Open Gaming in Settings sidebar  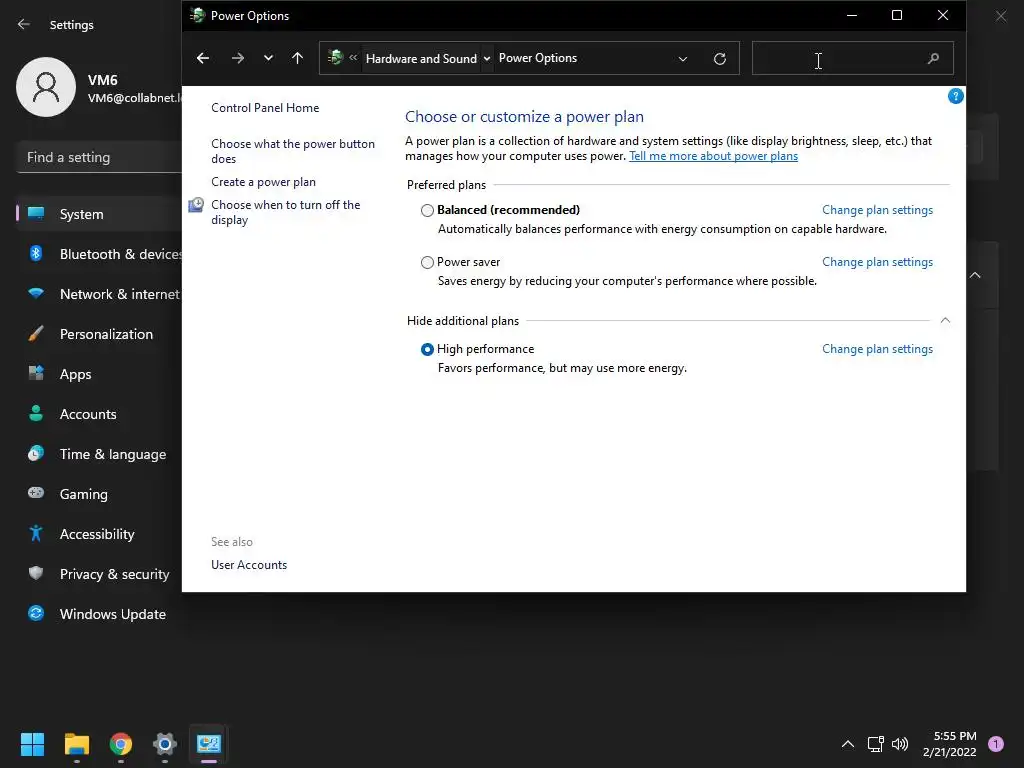coord(99,494)
